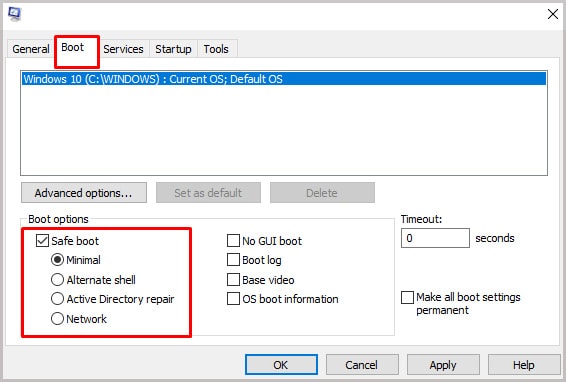This screenshot has height=382, width=566.
Task: Open Advanced options
Action: point(84,193)
